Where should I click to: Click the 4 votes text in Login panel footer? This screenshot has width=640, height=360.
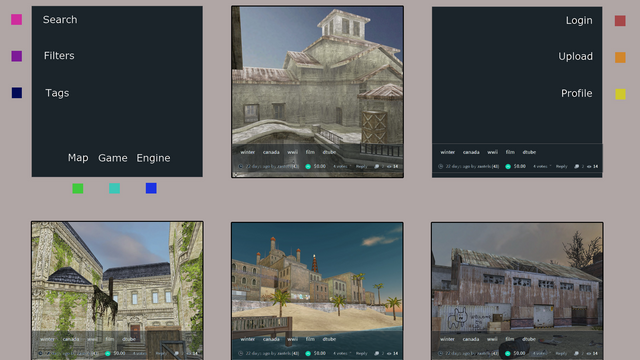(540, 167)
